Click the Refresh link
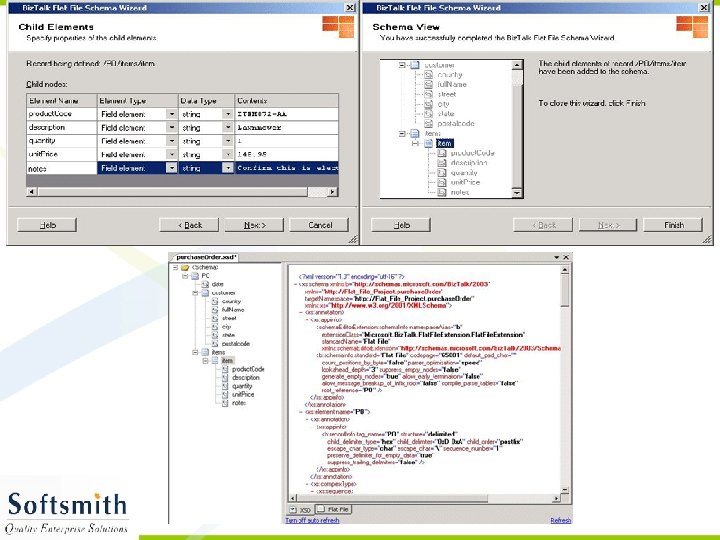 click(561, 521)
